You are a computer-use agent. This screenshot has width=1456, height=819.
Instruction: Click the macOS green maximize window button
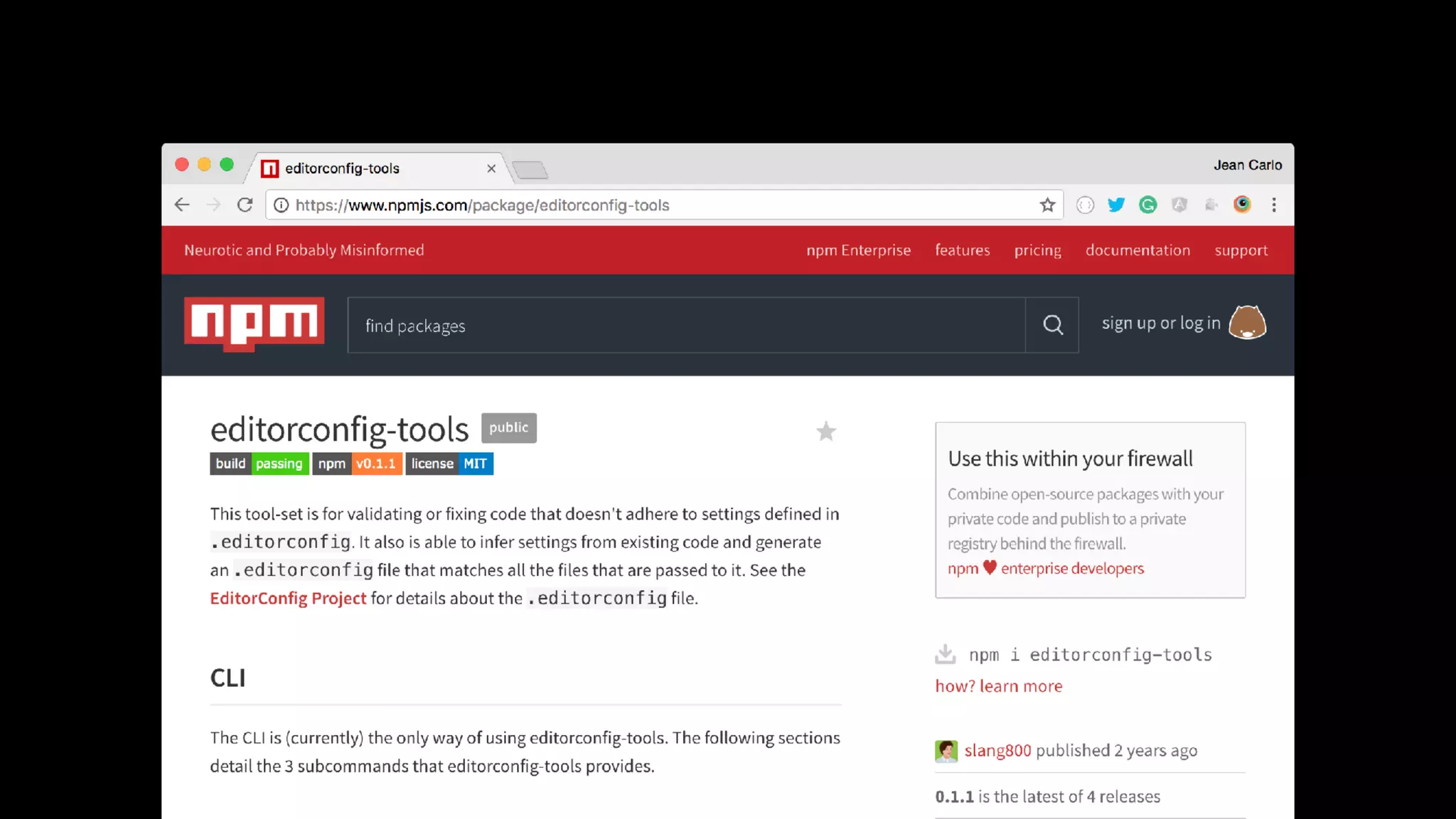click(x=227, y=165)
